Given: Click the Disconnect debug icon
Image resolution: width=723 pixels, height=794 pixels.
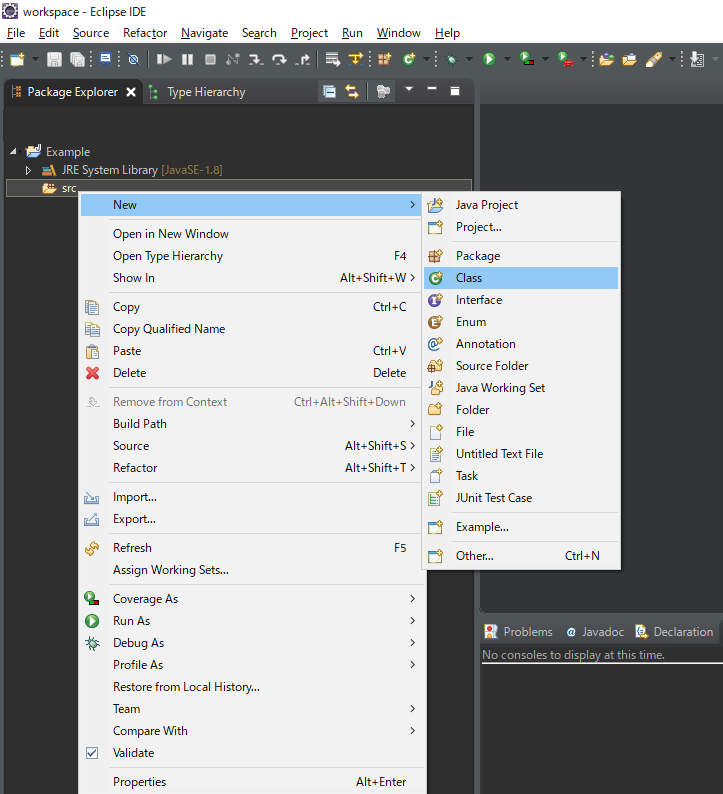Looking at the screenshot, I should pos(232,59).
